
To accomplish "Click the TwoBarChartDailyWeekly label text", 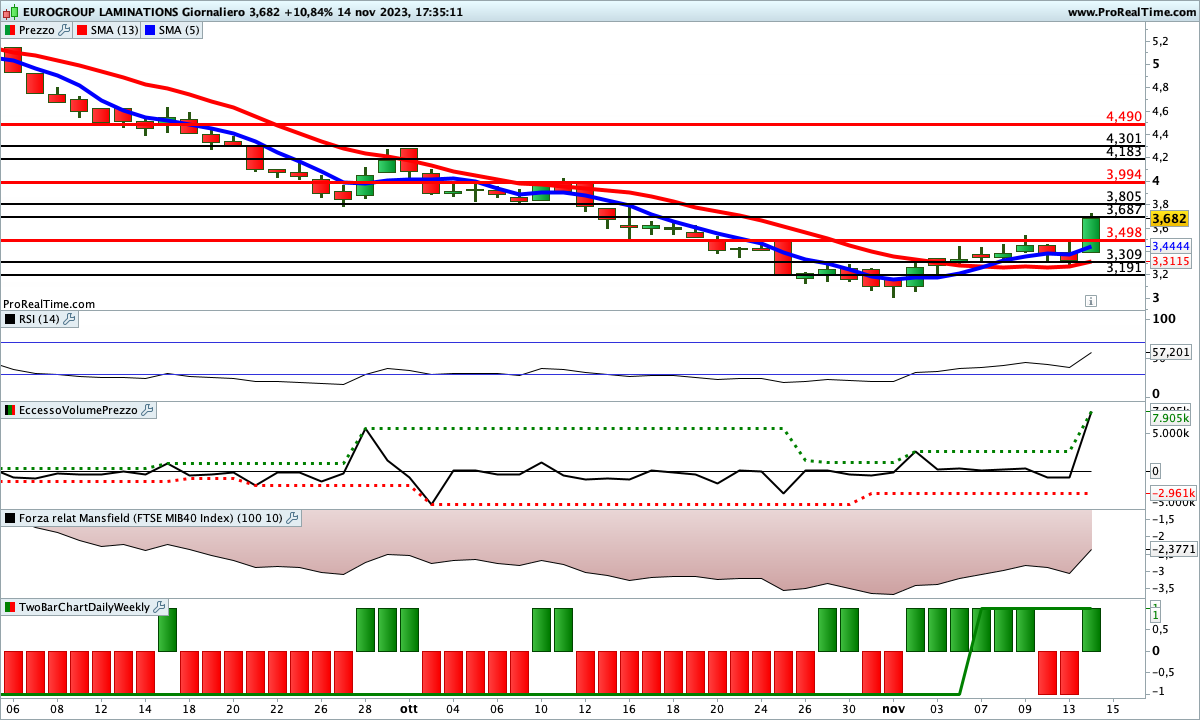I will click(85, 607).
